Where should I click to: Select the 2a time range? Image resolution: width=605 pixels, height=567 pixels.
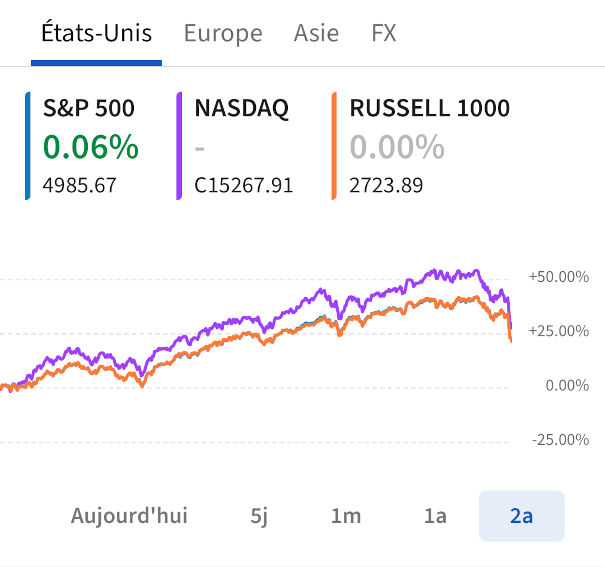[521, 516]
